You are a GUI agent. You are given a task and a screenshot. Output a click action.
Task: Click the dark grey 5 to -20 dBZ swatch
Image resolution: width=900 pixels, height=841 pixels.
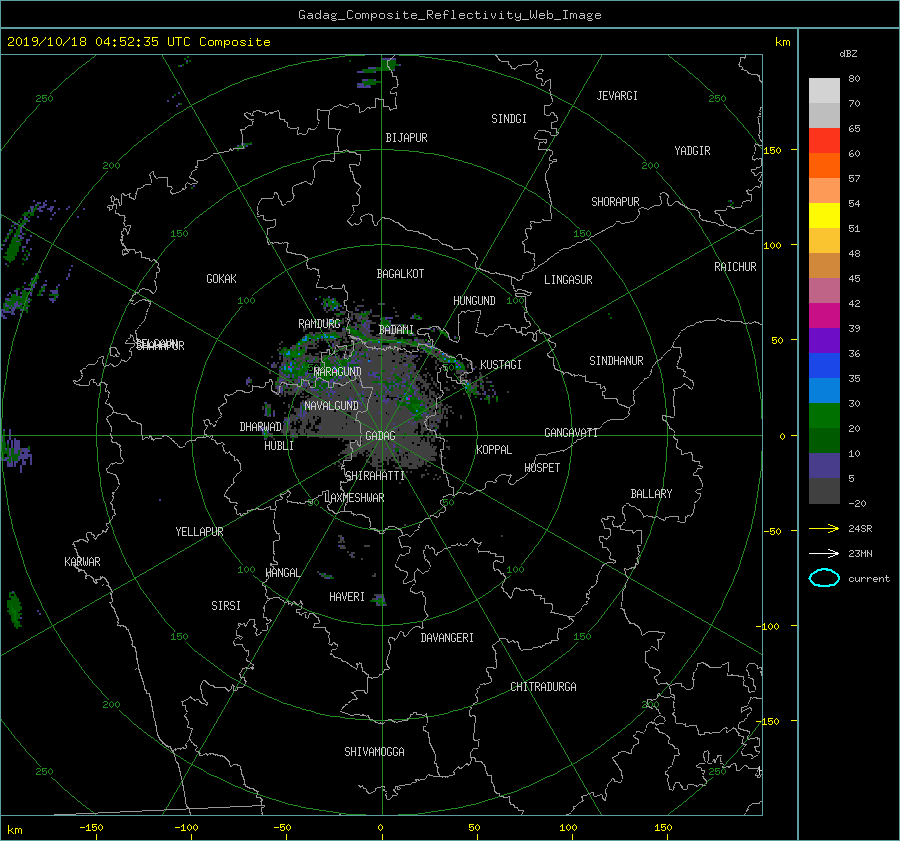point(824,491)
